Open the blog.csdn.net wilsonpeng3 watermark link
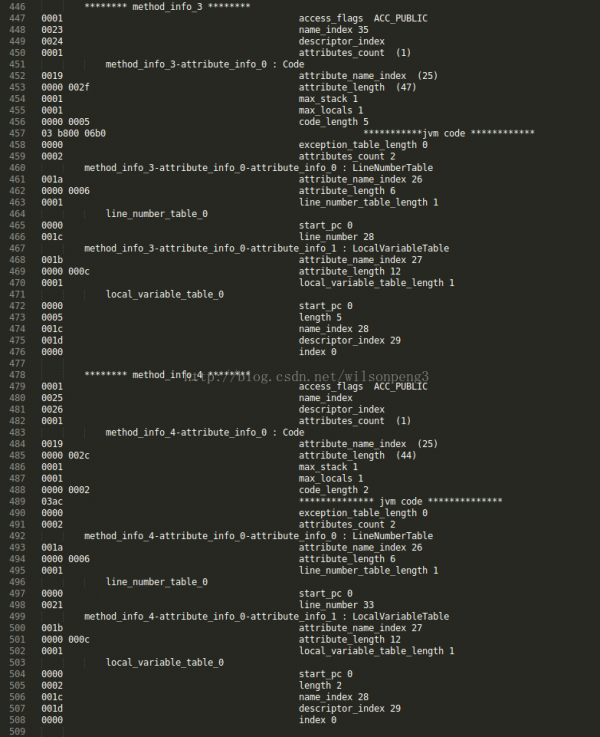Viewport: 600px width, 737px height. coord(306,376)
